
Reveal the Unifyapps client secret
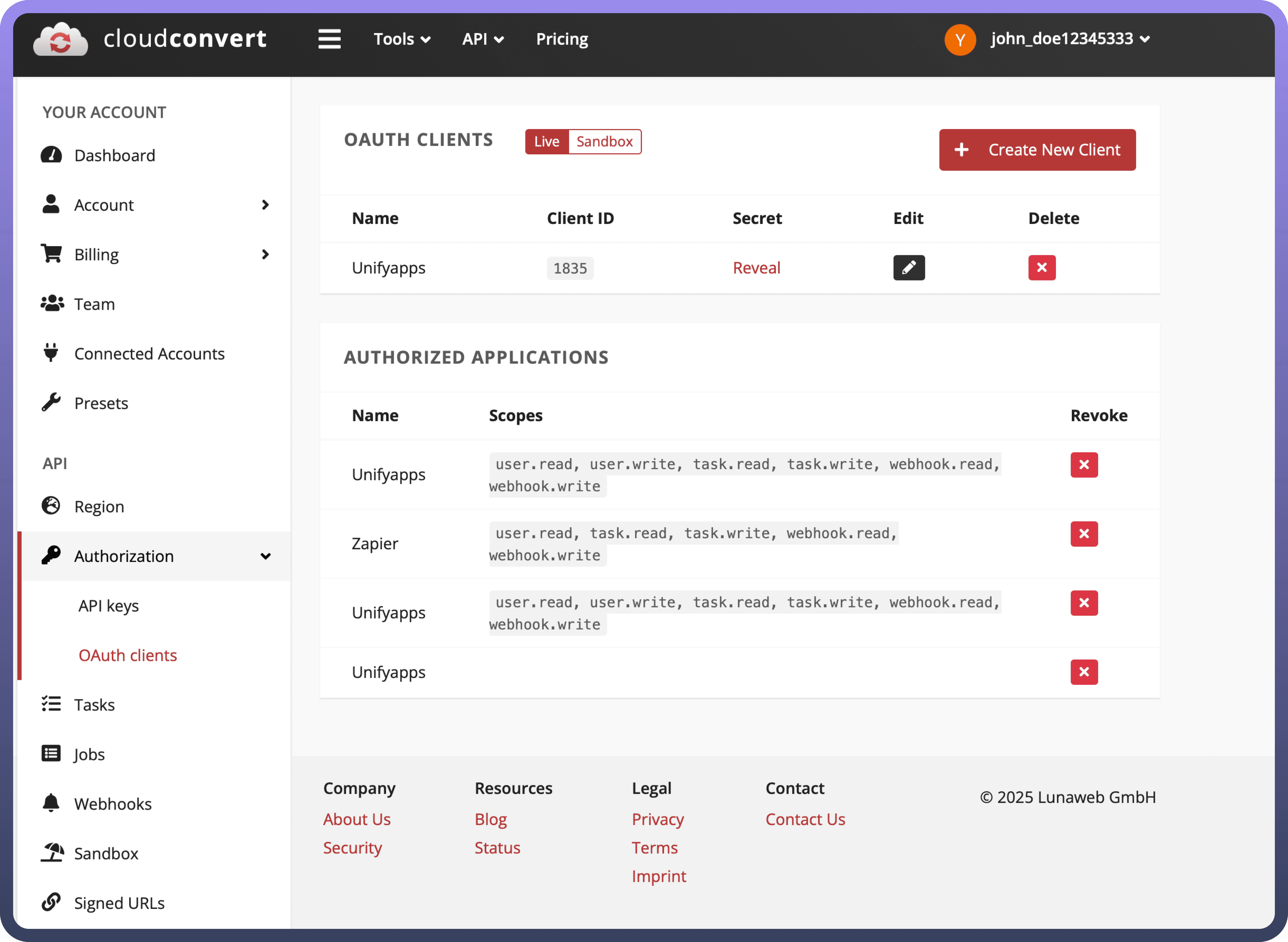point(756,267)
